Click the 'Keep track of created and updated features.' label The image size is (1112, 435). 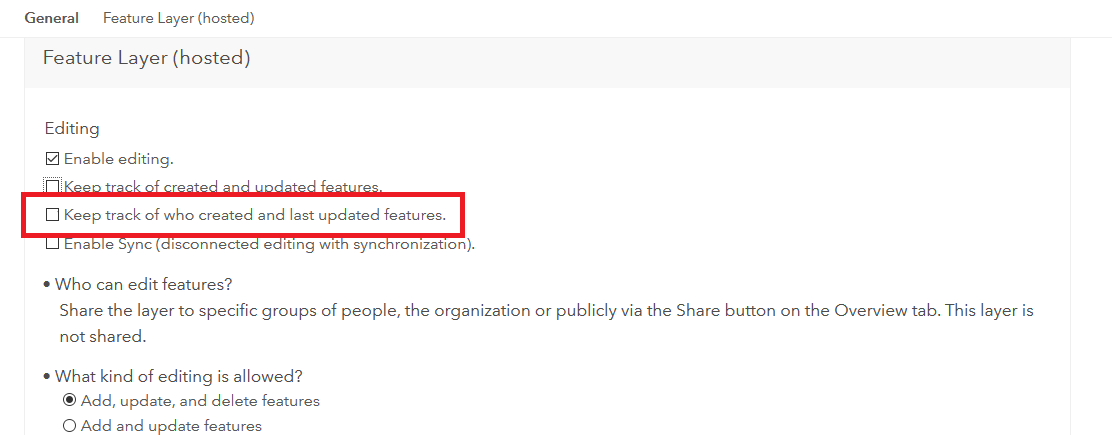(222, 186)
